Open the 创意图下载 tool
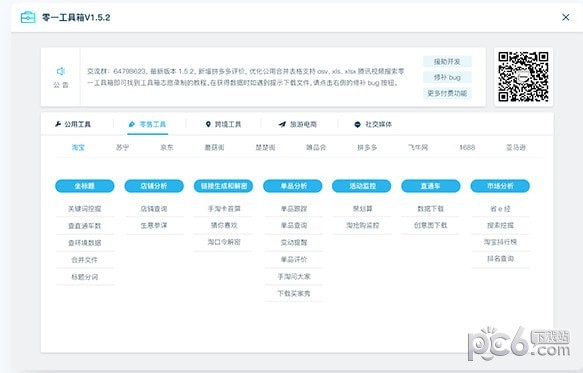Image resolution: width=583 pixels, height=373 pixels. coord(431,225)
